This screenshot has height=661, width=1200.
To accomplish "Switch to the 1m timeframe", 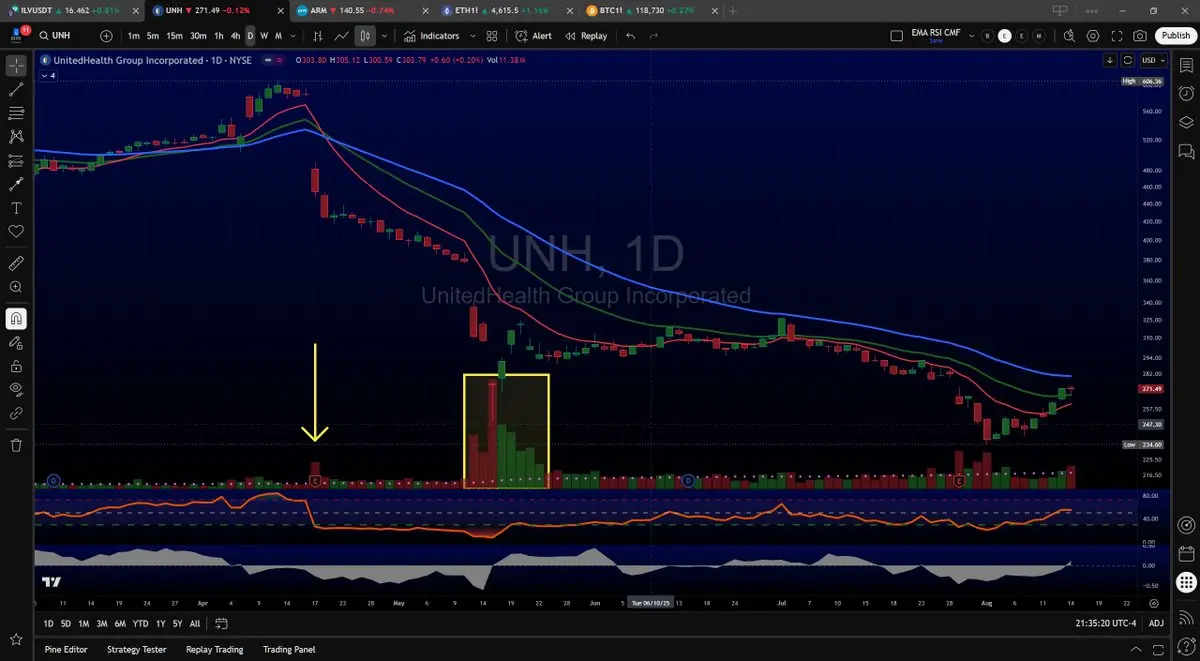I will (134, 36).
